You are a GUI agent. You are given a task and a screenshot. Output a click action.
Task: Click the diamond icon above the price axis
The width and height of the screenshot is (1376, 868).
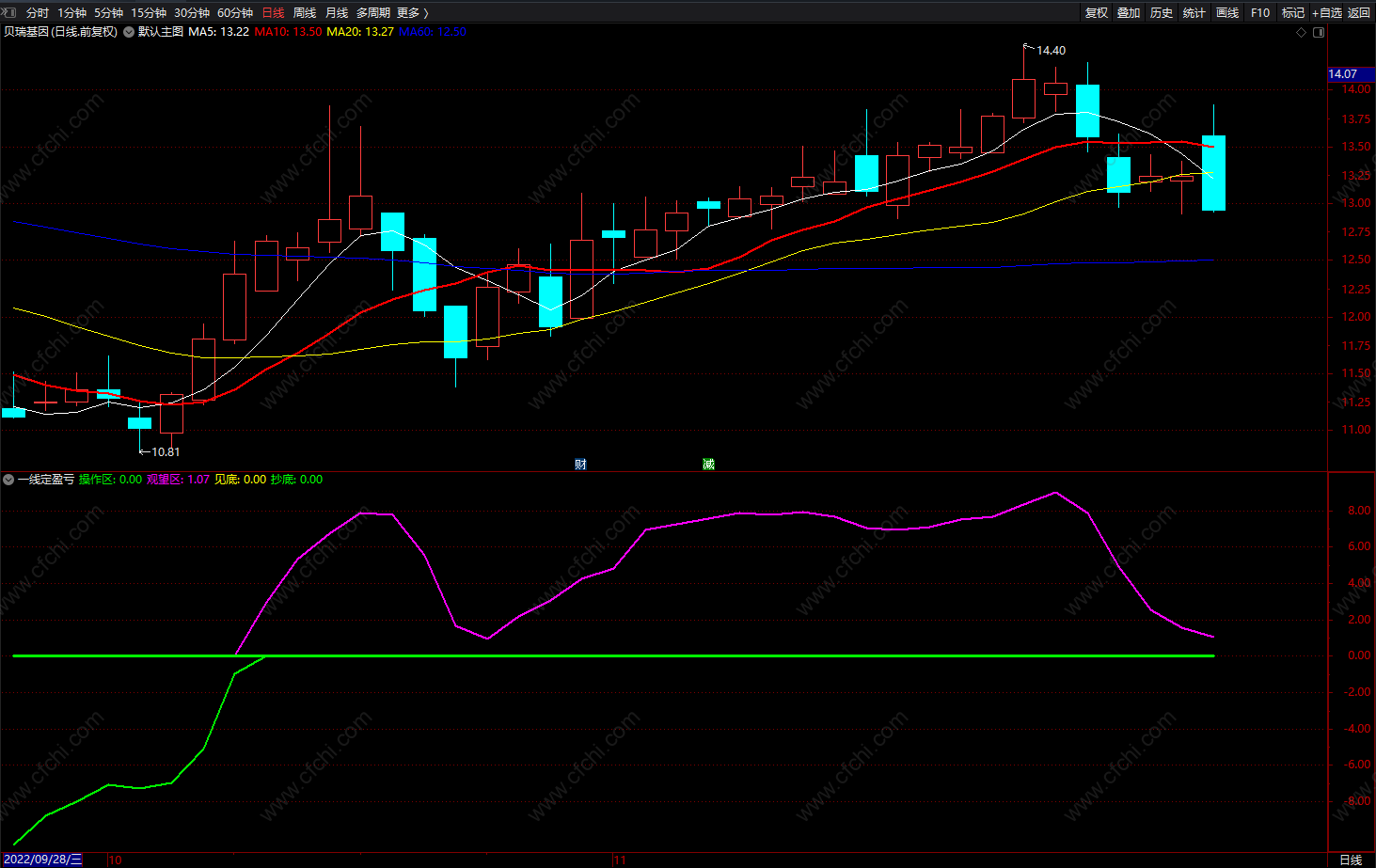coord(1302,32)
